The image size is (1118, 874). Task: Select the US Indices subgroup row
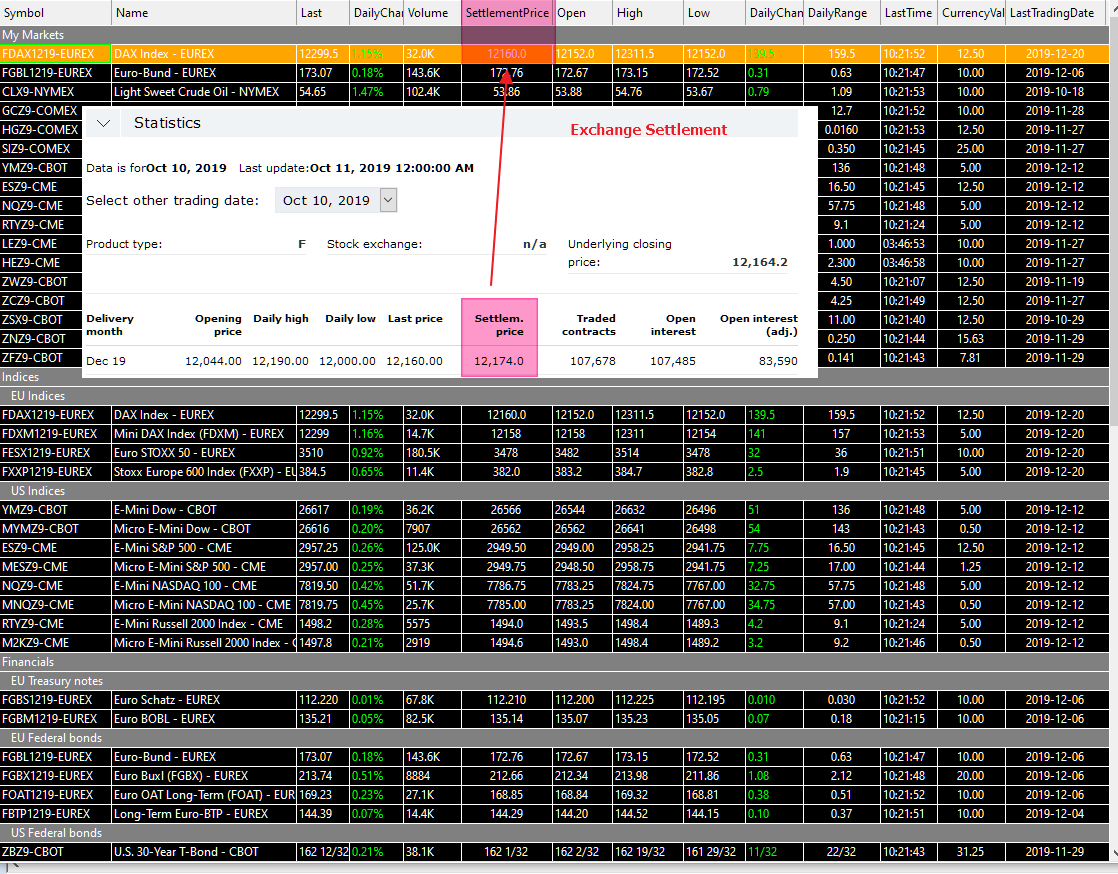pos(554,491)
